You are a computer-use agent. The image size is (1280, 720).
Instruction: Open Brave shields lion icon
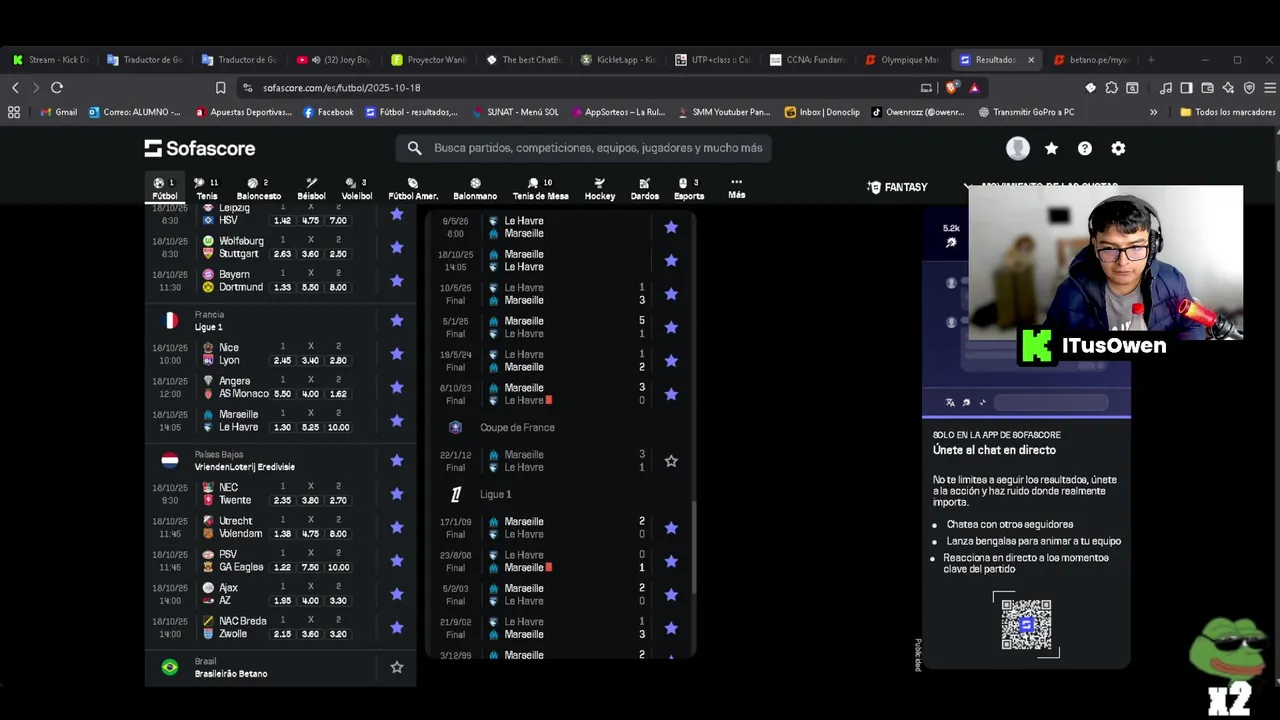(953, 88)
